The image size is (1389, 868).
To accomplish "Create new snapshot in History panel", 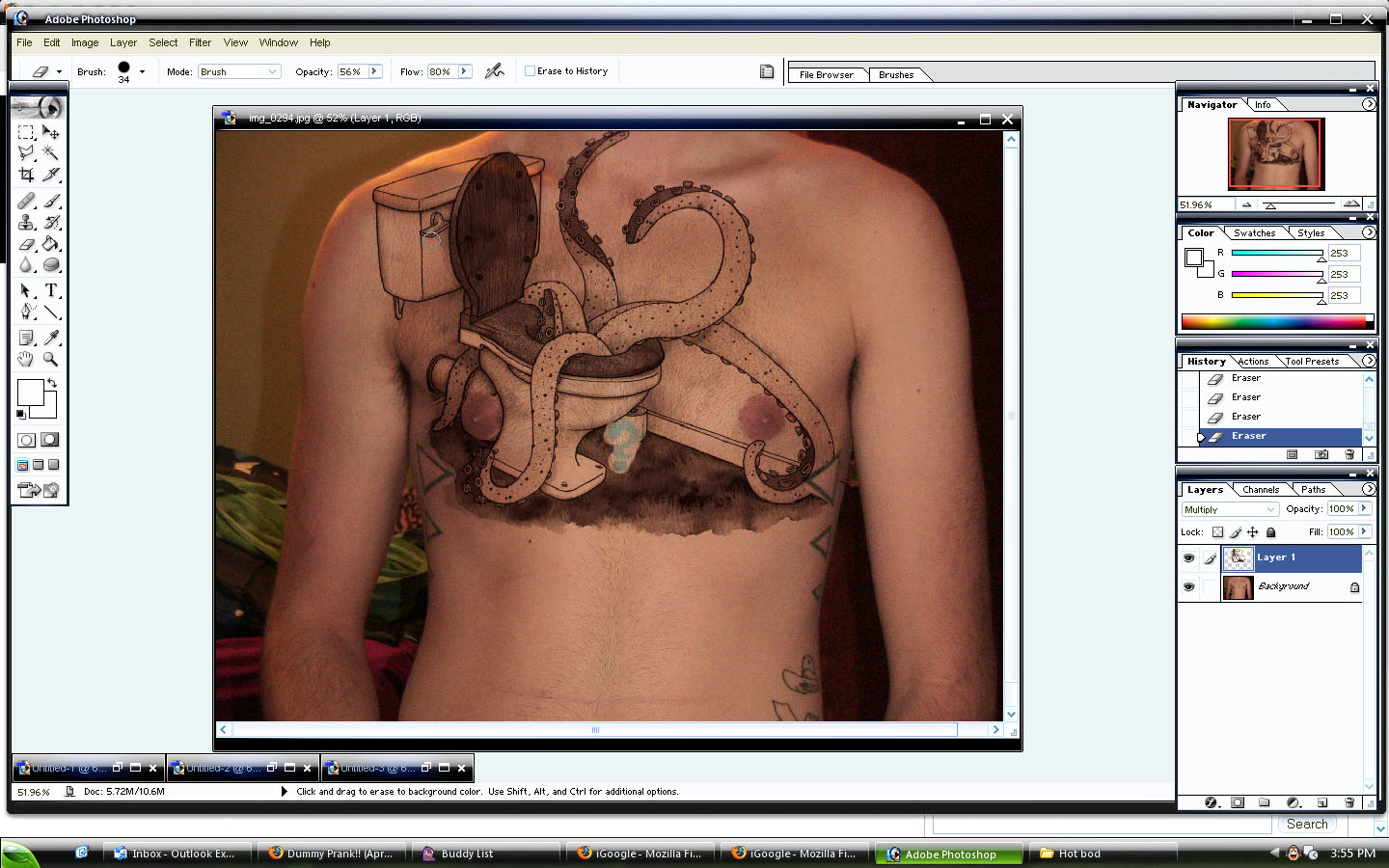I will (x=1321, y=454).
